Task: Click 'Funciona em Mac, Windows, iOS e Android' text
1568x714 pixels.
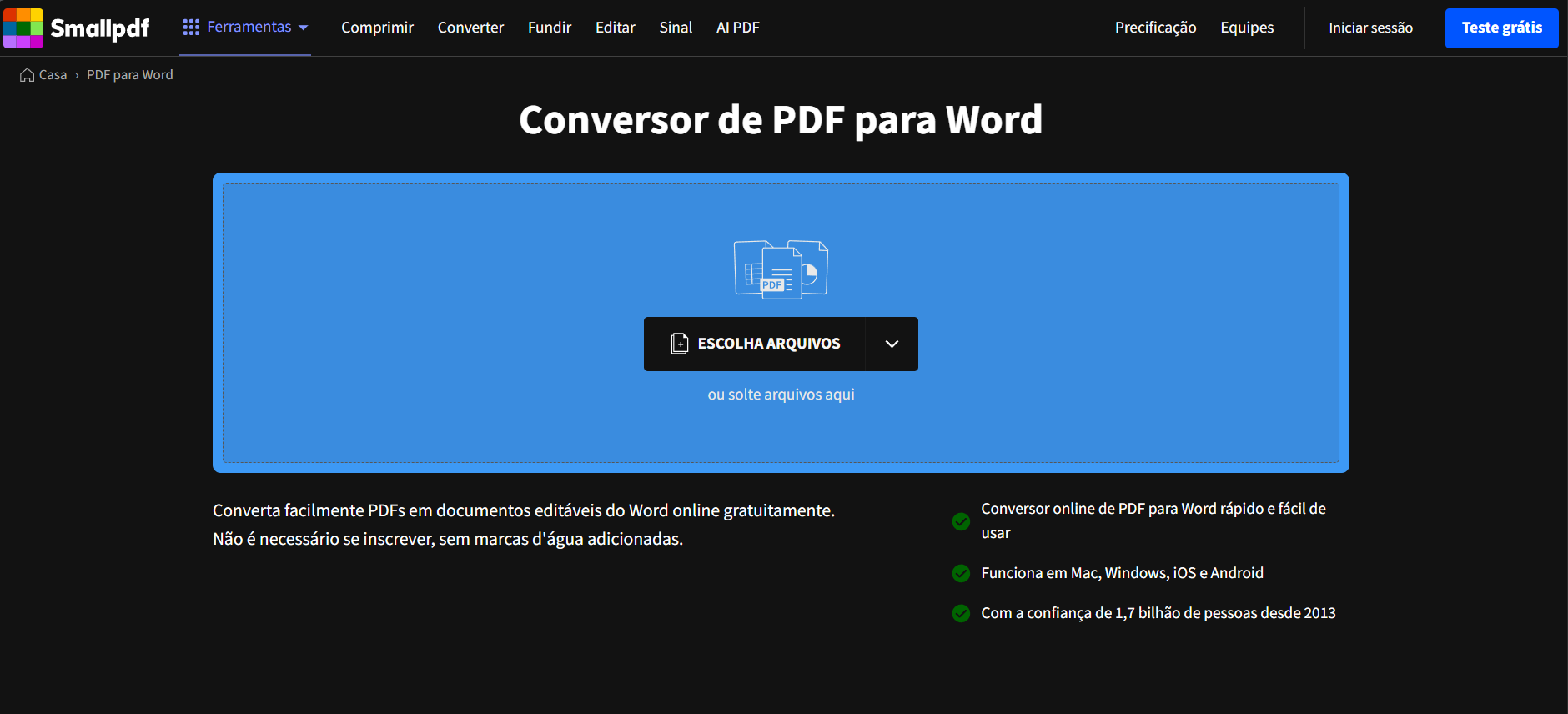Action: point(1122,573)
